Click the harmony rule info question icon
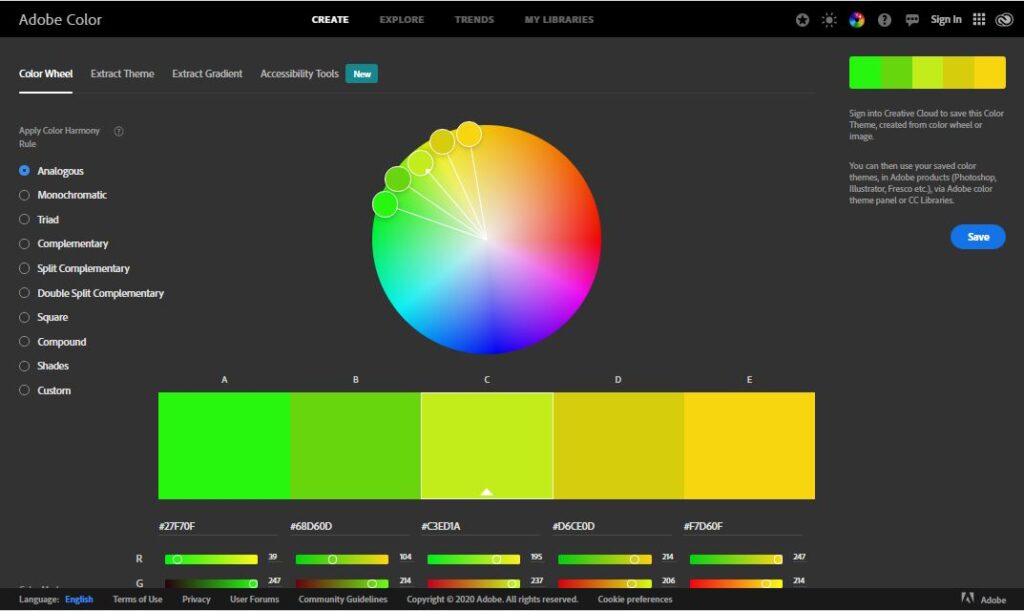 click(x=118, y=131)
